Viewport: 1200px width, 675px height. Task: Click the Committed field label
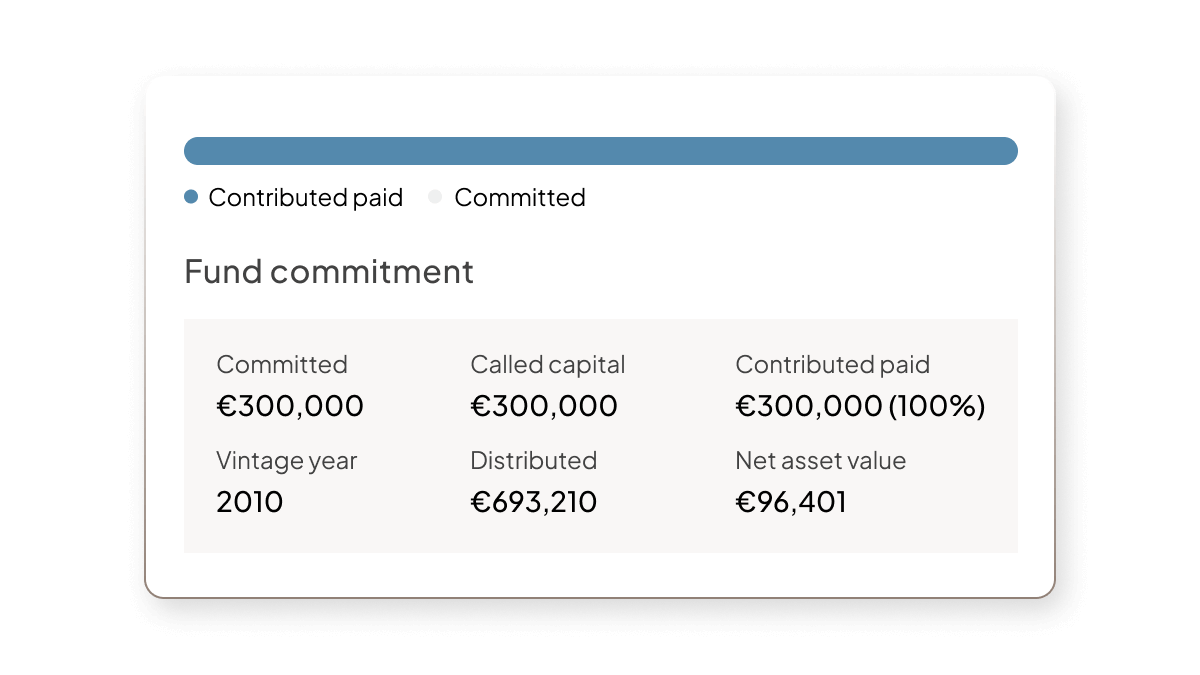[282, 365]
